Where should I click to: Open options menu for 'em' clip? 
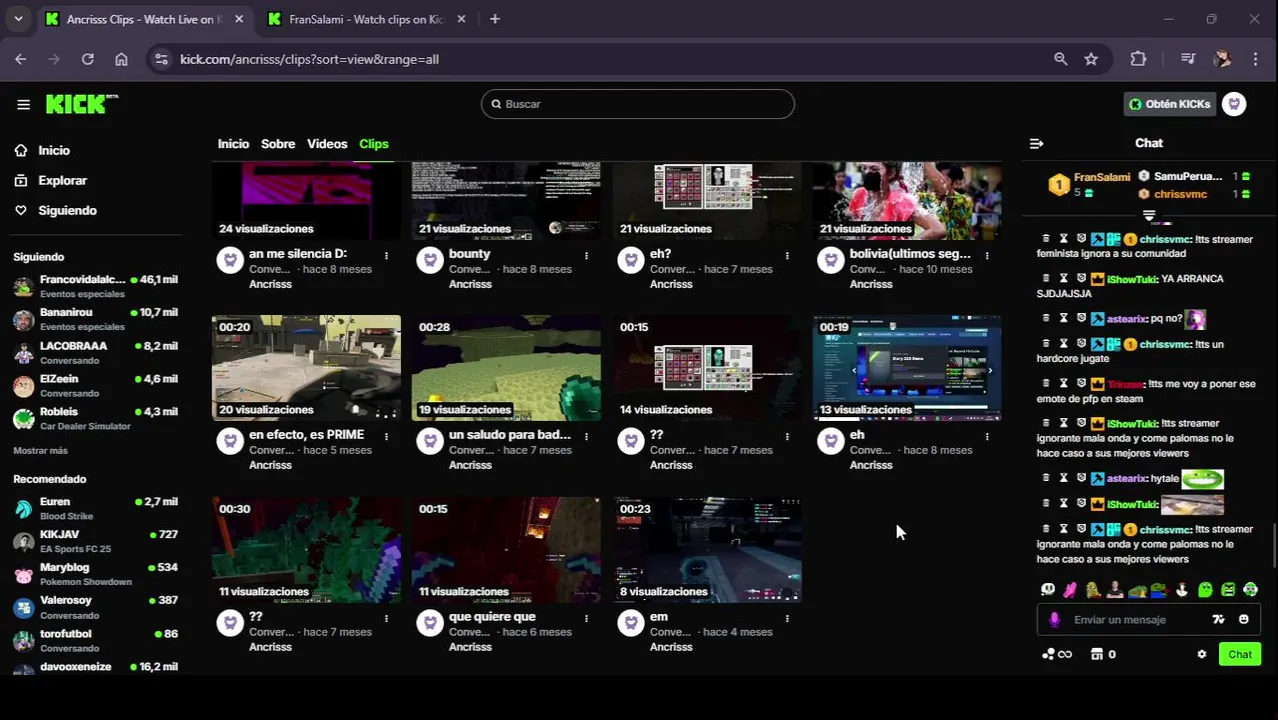click(787, 619)
